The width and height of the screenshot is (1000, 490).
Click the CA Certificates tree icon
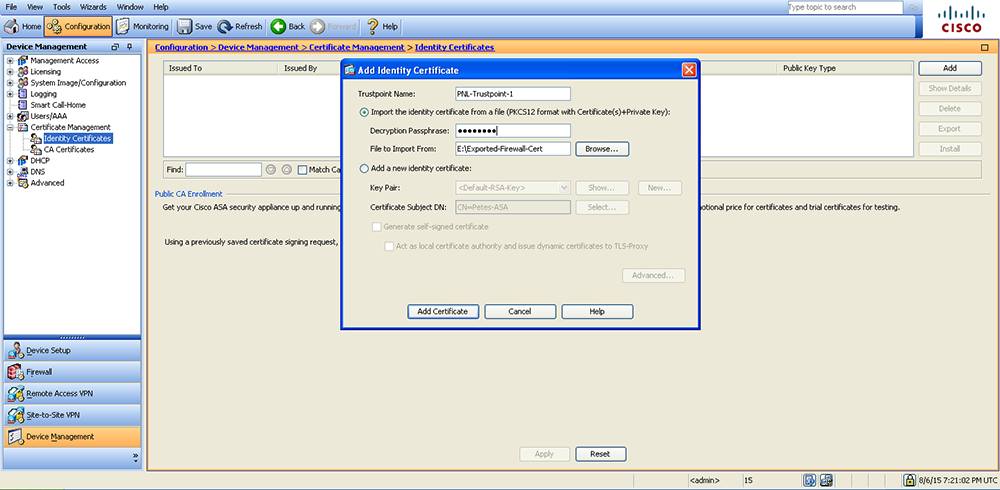click(36, 149)
